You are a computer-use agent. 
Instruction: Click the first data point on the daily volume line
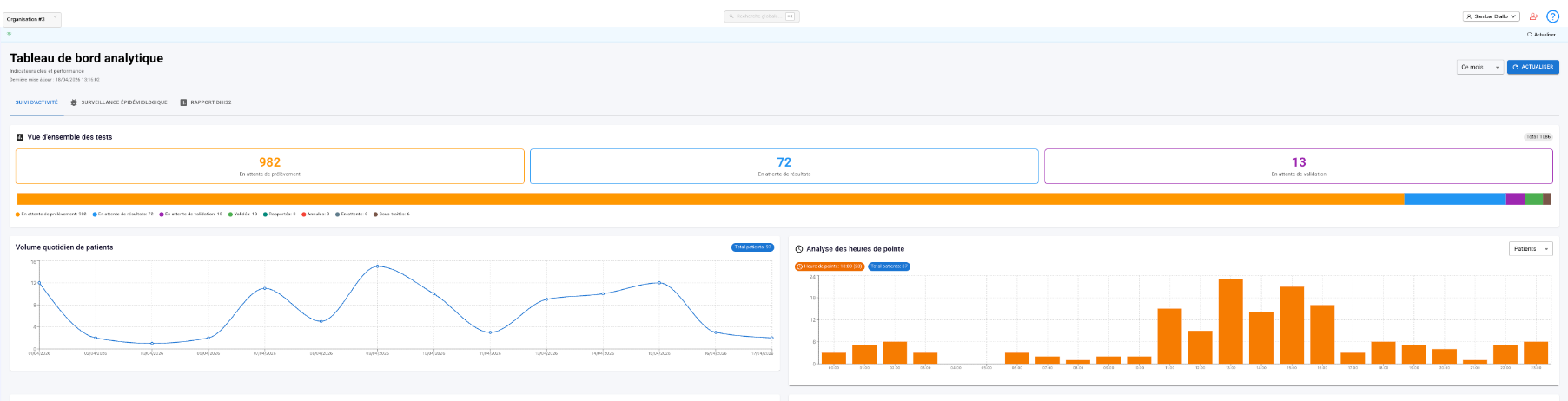(x=39, y=283)
